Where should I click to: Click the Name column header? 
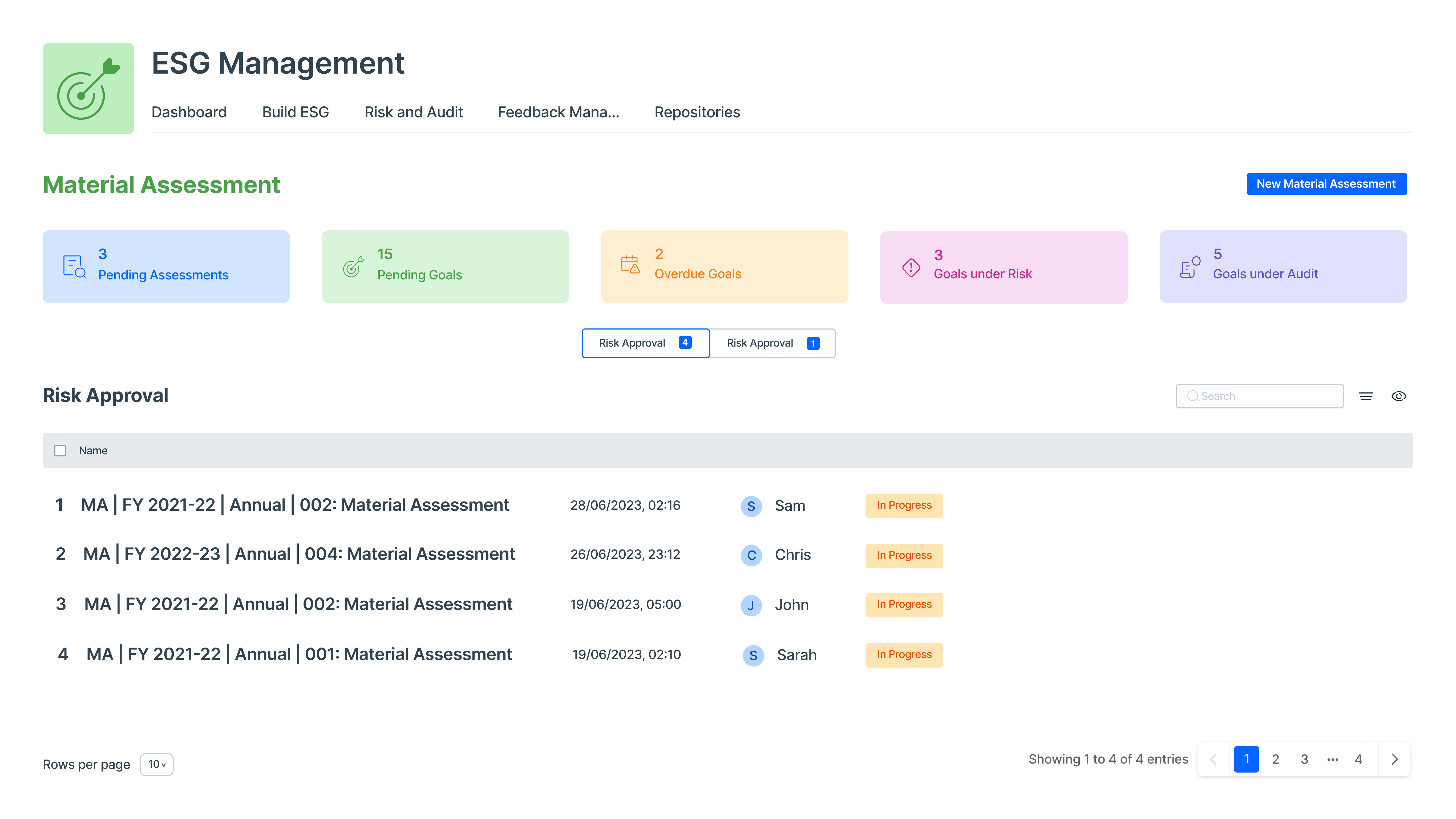point(93,450)
